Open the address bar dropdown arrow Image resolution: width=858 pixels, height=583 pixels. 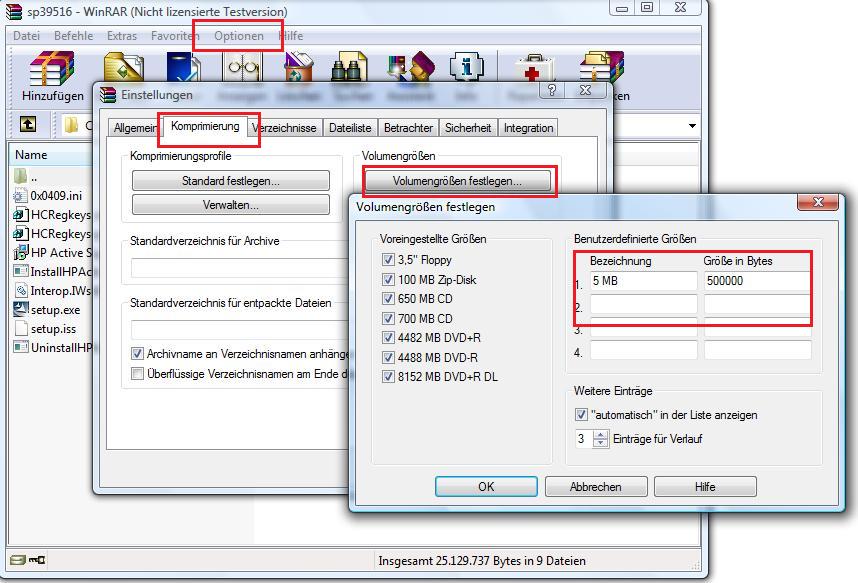(692, 126)
